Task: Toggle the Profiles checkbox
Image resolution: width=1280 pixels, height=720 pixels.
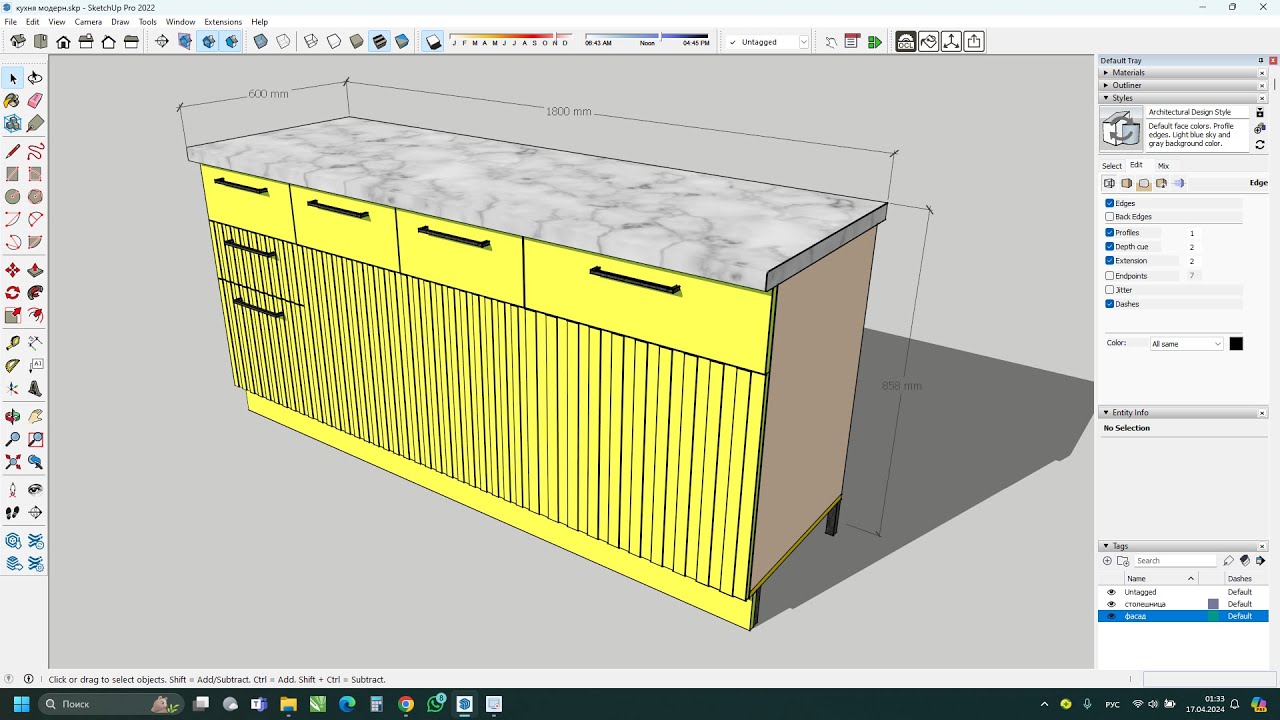Action: tap(1109, 232)
